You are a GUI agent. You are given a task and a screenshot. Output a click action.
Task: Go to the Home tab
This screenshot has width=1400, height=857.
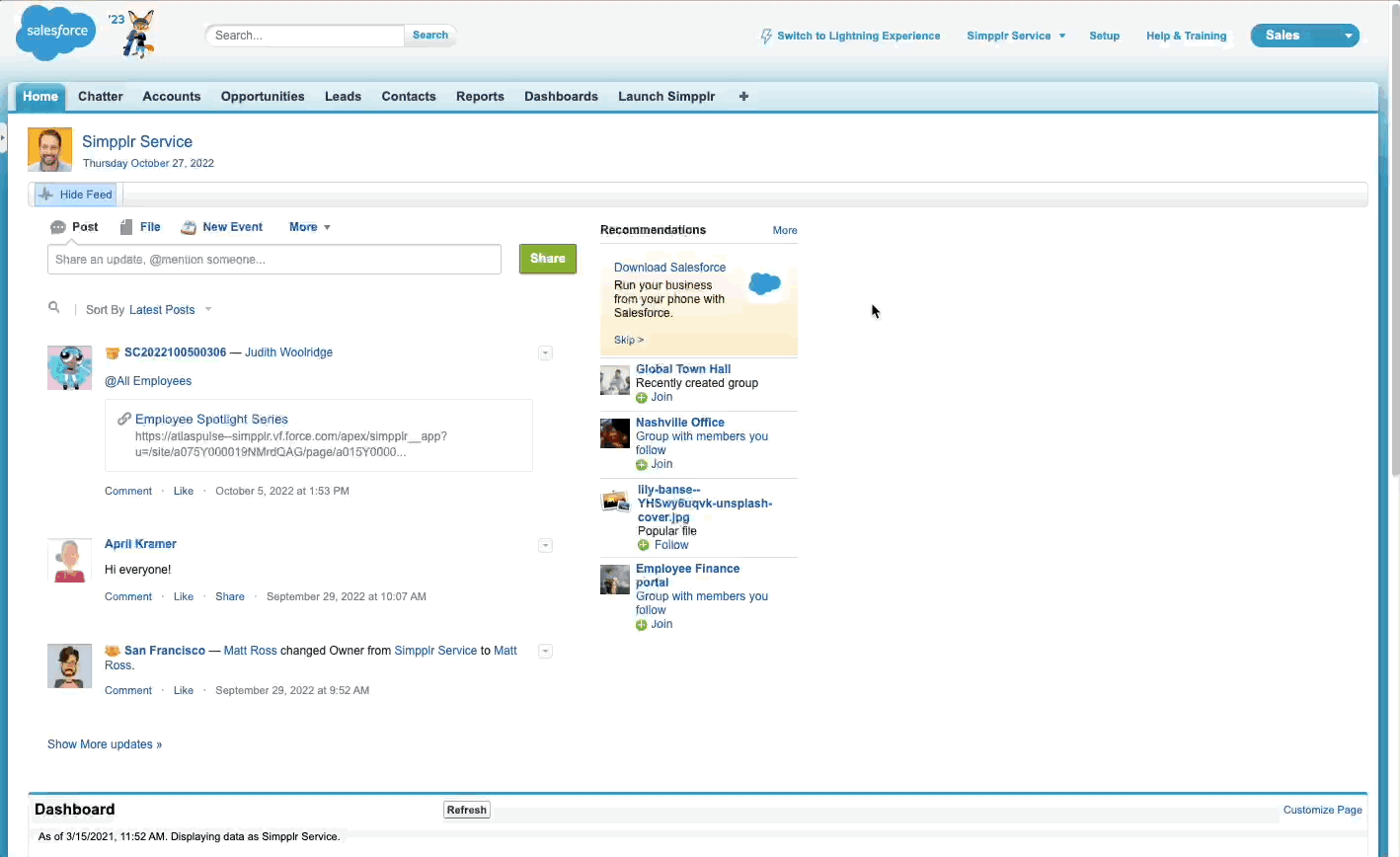tap(40, 96)
